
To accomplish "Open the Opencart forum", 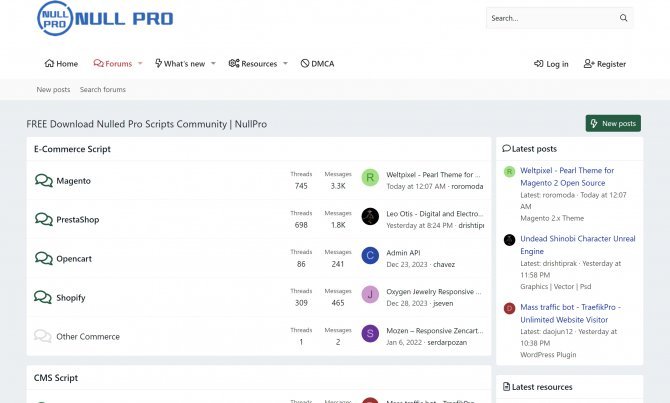I will point(74,259).
